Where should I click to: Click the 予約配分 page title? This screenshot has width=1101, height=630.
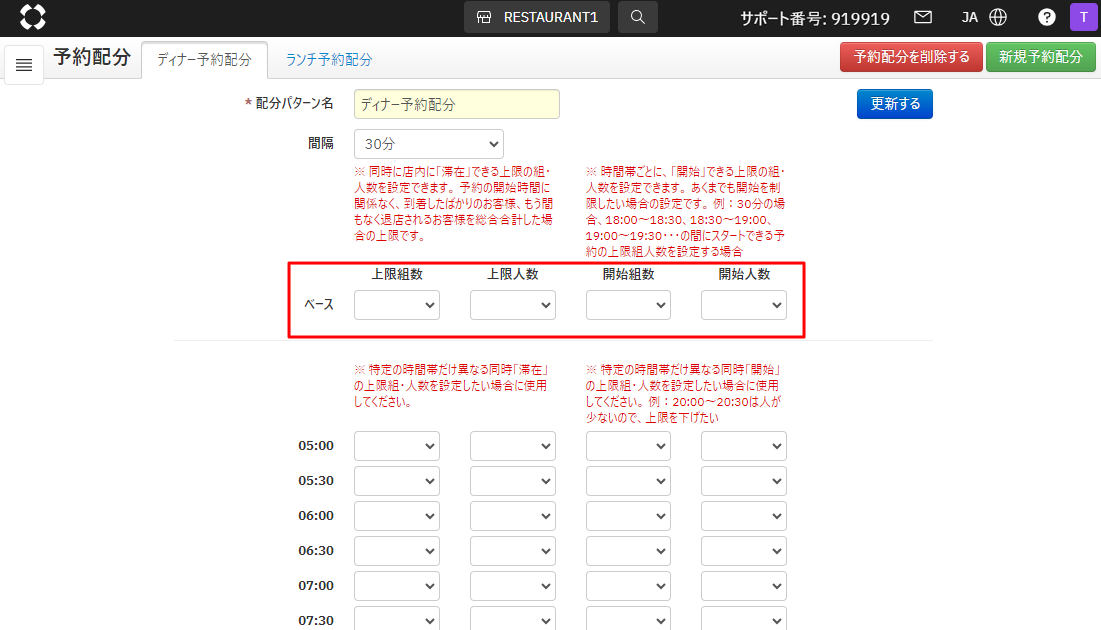pos(92,58)
